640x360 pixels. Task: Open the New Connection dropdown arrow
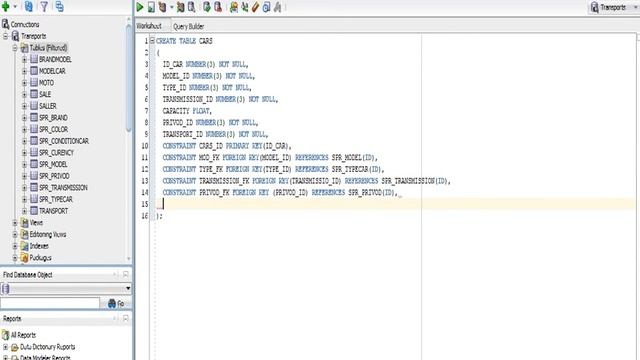click(15, 6)
